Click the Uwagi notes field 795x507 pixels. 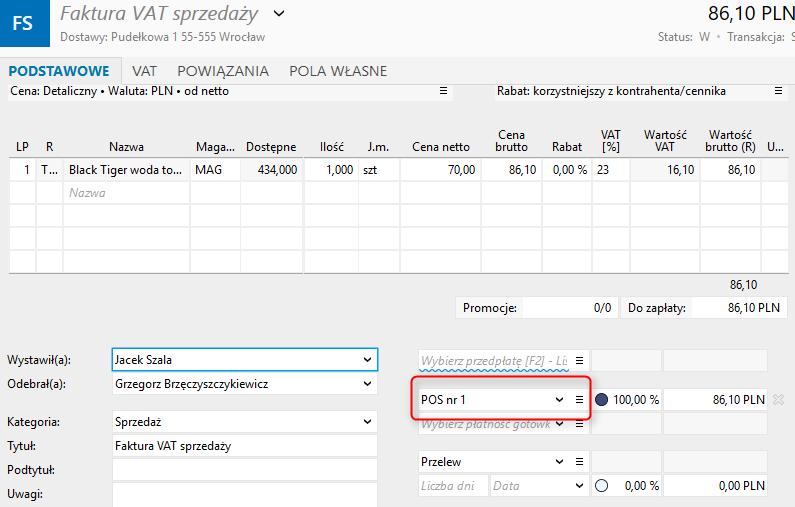tap(244, 495)
